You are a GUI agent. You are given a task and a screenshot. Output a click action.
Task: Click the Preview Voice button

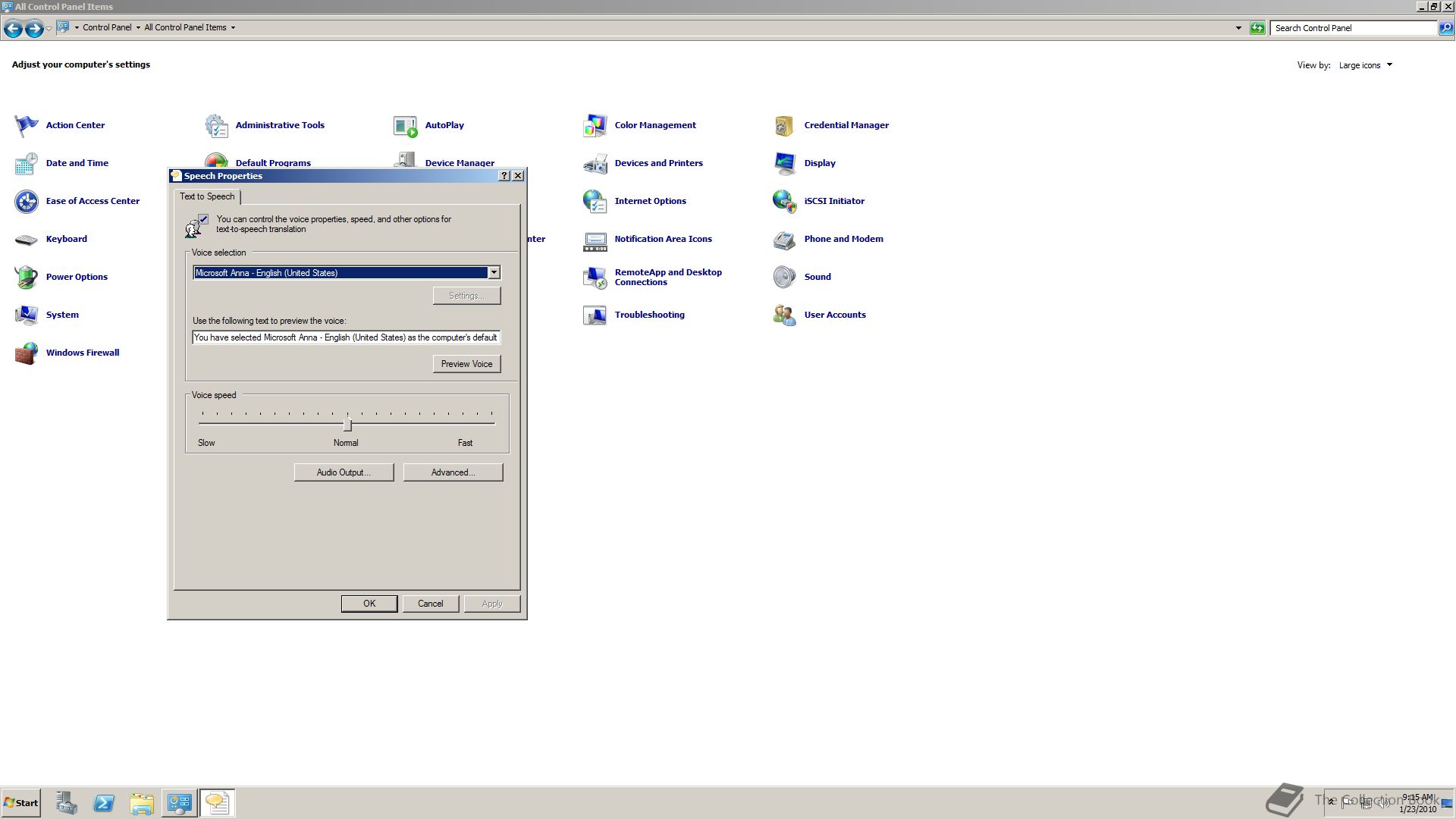466,364
